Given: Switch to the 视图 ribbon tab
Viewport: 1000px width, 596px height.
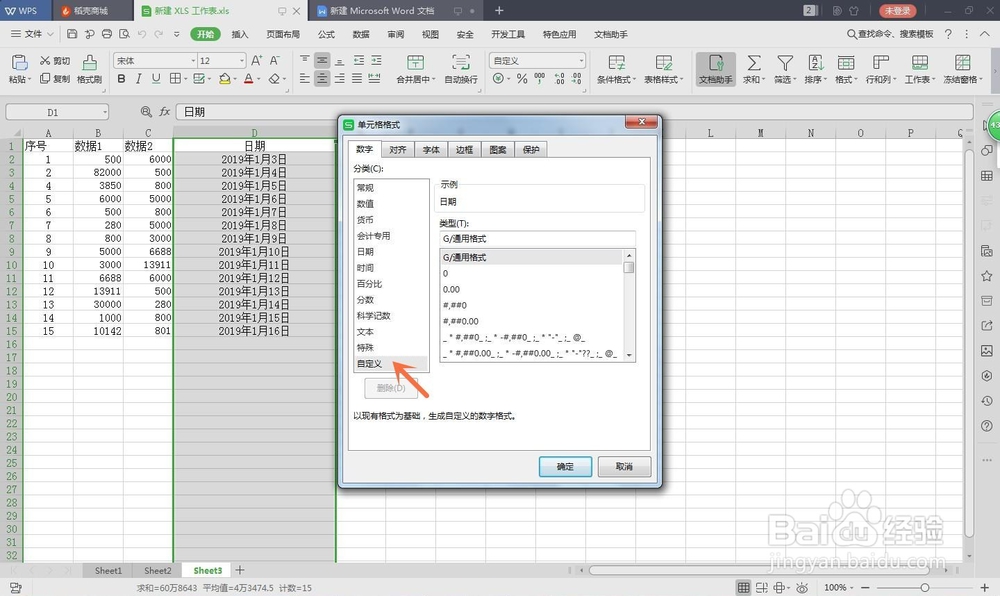Looking at the screenshot, I should [430, 34].
